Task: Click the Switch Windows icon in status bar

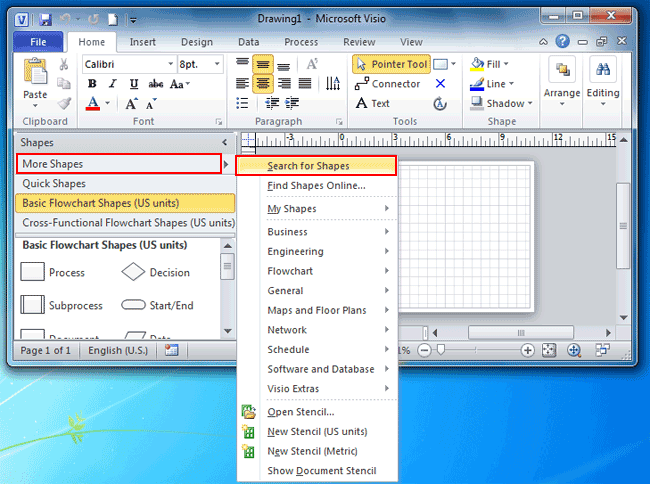Action: [x=602, y=350]
